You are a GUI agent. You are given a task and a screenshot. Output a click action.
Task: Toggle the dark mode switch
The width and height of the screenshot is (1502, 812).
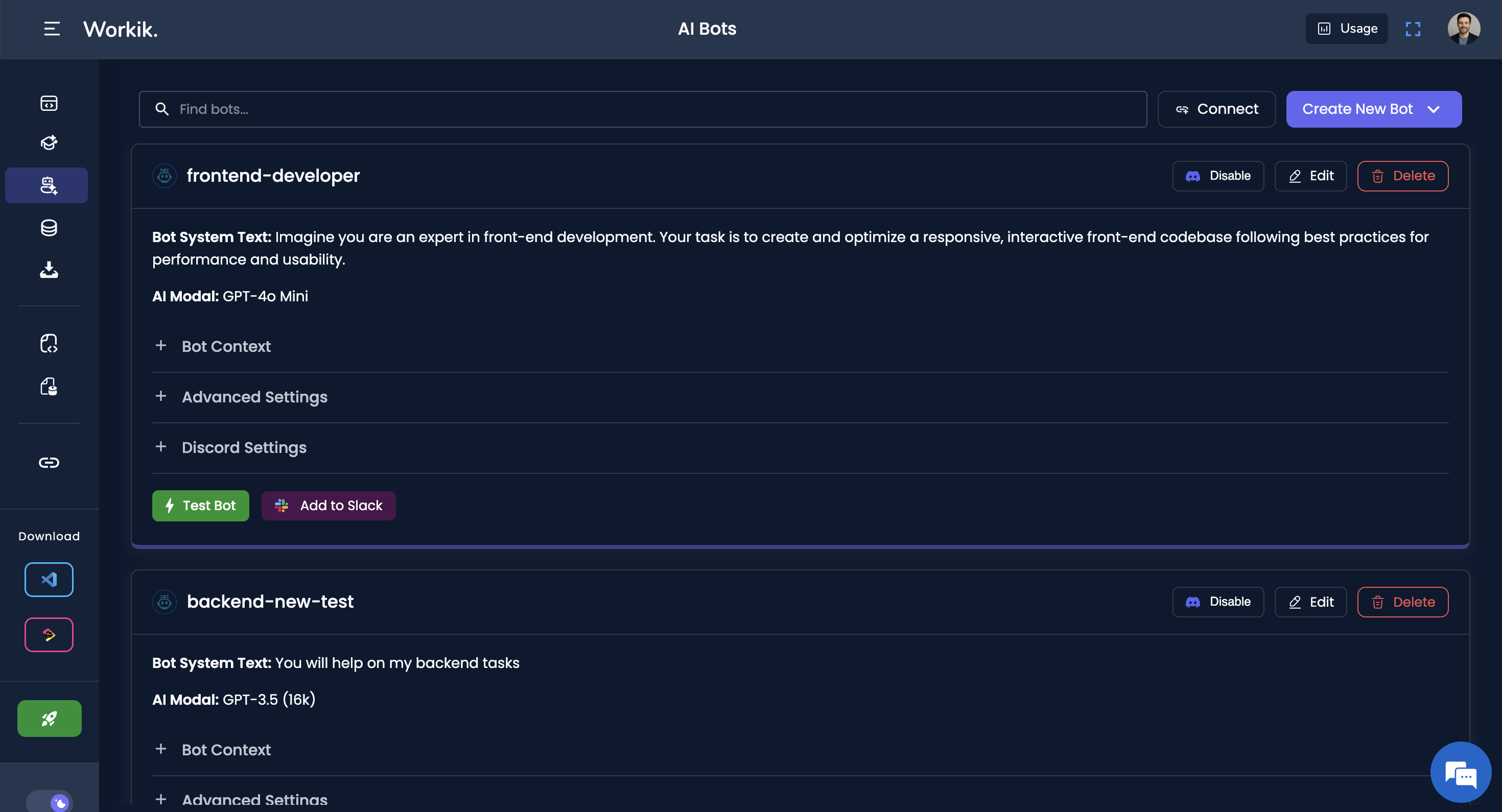[x=50, y=802]
